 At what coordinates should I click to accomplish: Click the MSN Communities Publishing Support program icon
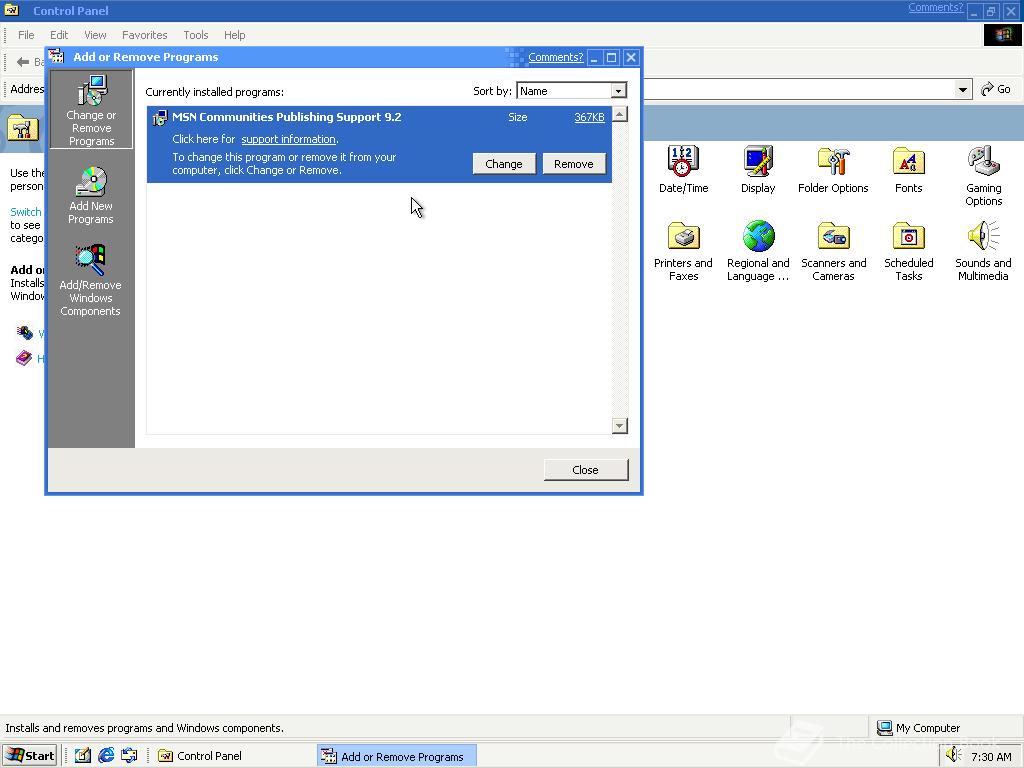[x=159, y=118]
